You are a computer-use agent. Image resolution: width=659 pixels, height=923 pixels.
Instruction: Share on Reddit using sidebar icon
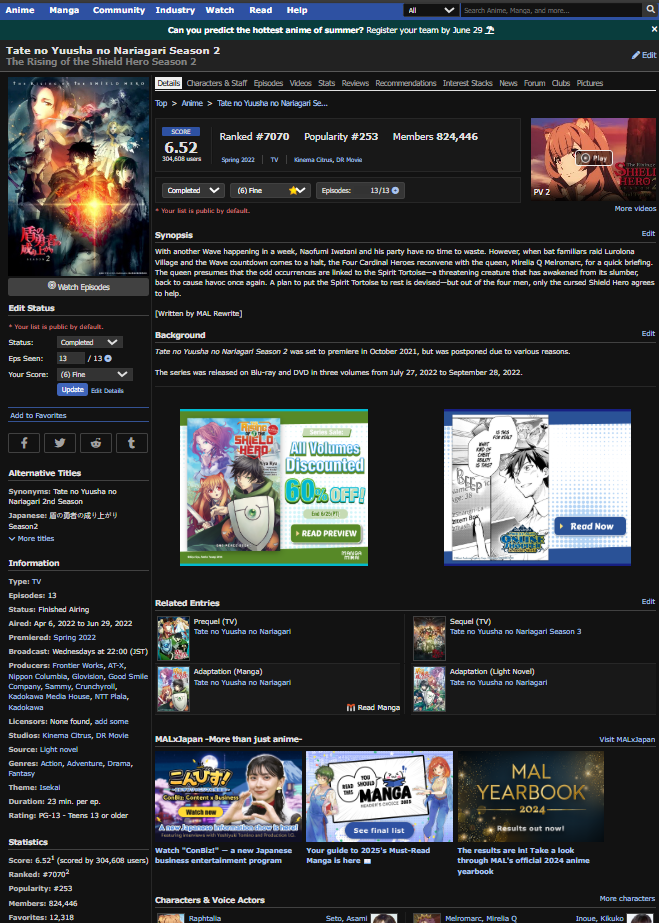click(x=96, y=442)
